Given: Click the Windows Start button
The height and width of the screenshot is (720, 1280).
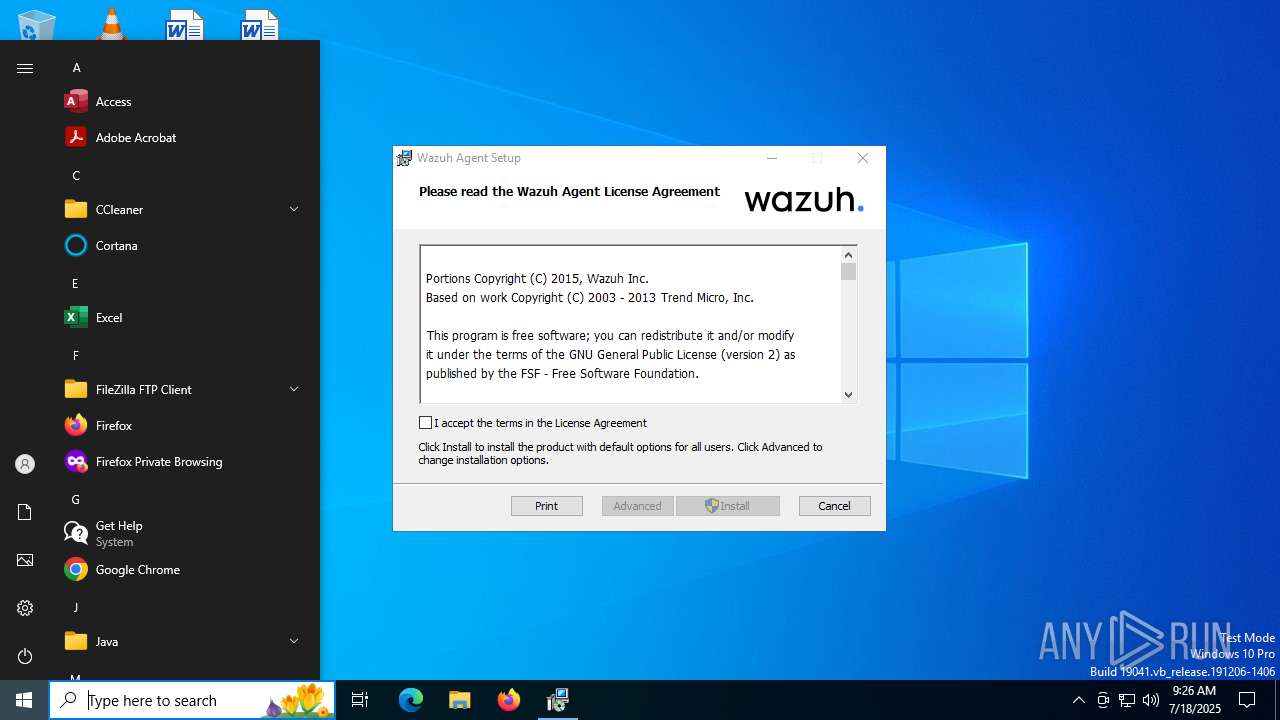Looking at the screenshot, I should coord(24,700).
